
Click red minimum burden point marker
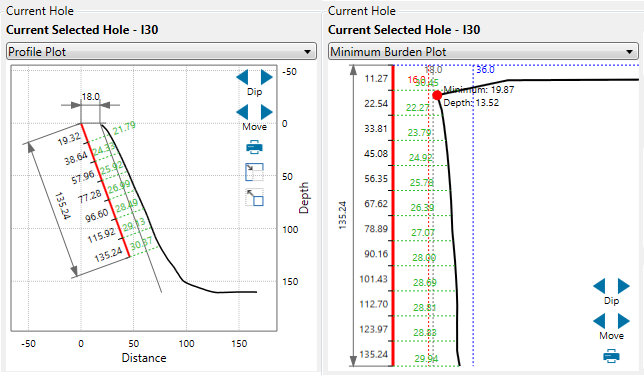pyautogui.click(x=437, y=95)
